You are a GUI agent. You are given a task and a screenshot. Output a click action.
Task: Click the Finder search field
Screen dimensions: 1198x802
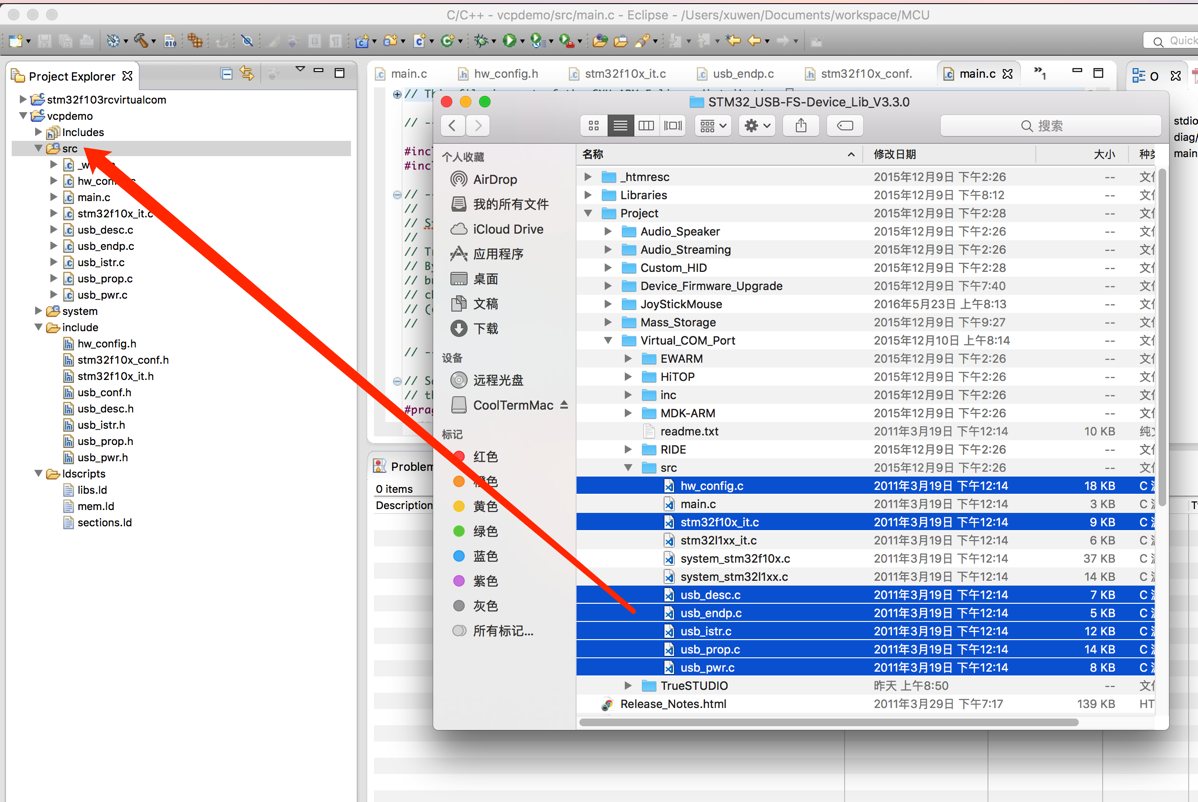tap(1050, 125)
